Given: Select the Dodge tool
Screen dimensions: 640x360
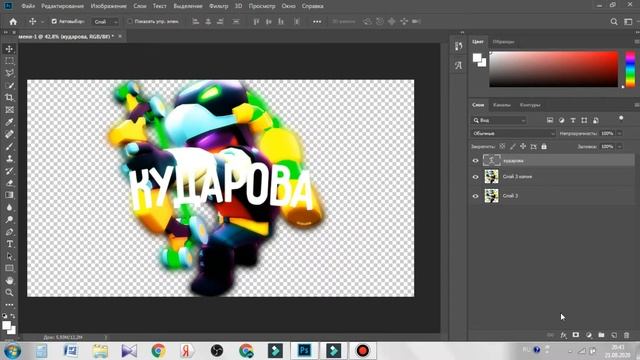Looking at the screenshot, I should pos(9,220).
